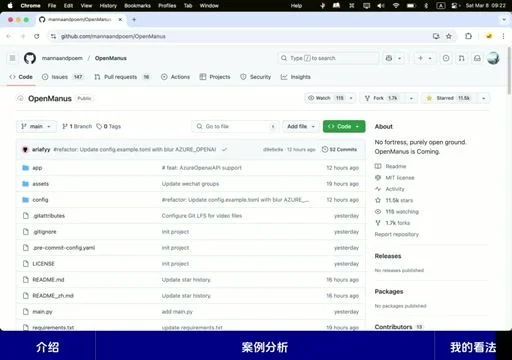512x360 pixels.
Task: Open the mannaandpoem owner link
Action: point(62,58)
